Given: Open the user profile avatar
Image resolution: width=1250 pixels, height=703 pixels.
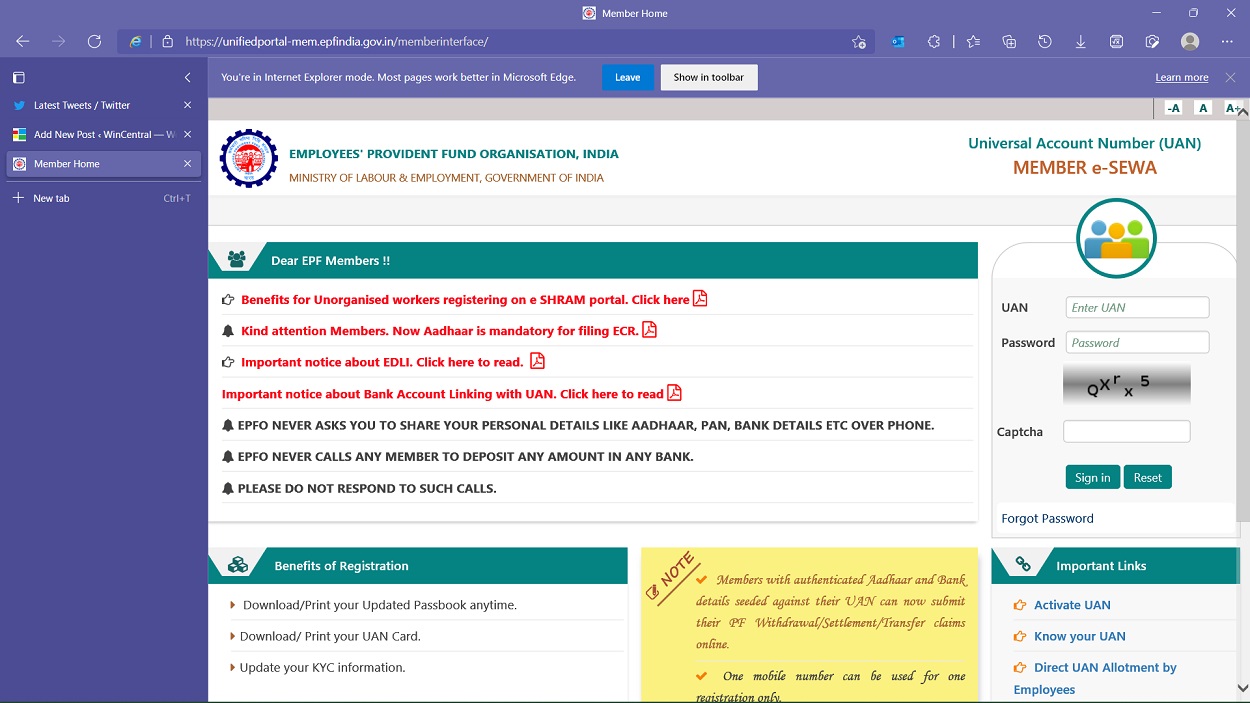Looking at the screenshot, I should point(1190,42).
